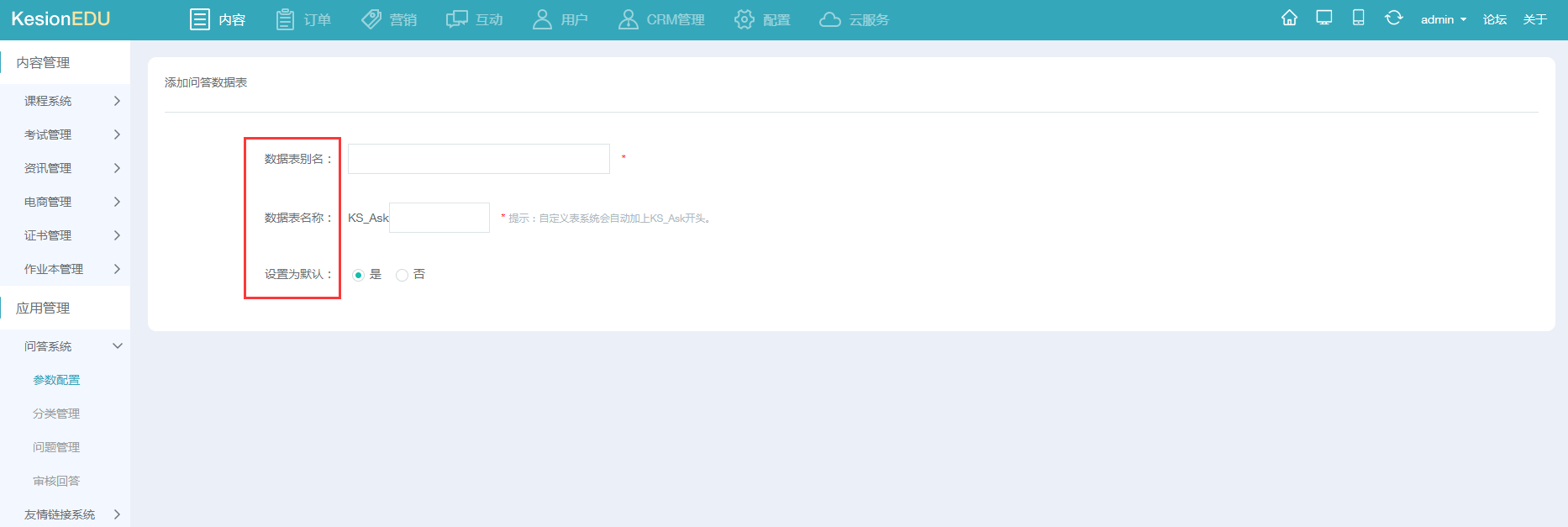This screenshot has height=527, width=1568.
Task: Click the refresh cache icon
Action: click(x=1393, y=18)
